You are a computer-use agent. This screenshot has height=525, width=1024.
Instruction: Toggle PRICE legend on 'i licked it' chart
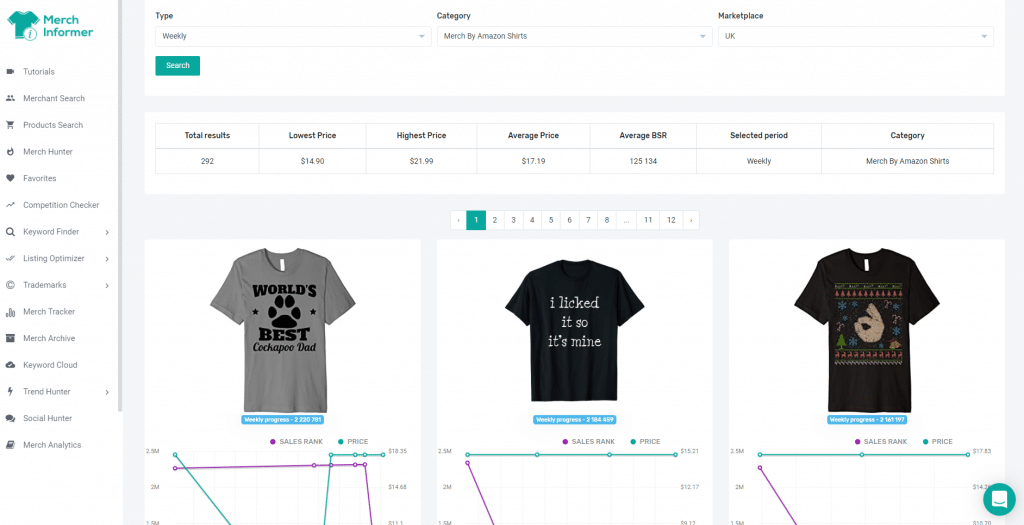click(x=645, y=441)
